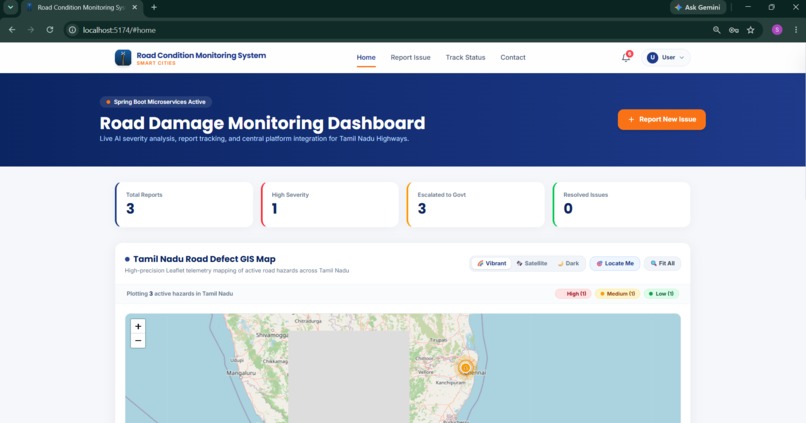The image size is (806, 423).
Task: Select the Vibrant map style
Action: pyautogui.click(x=491, y=263)
